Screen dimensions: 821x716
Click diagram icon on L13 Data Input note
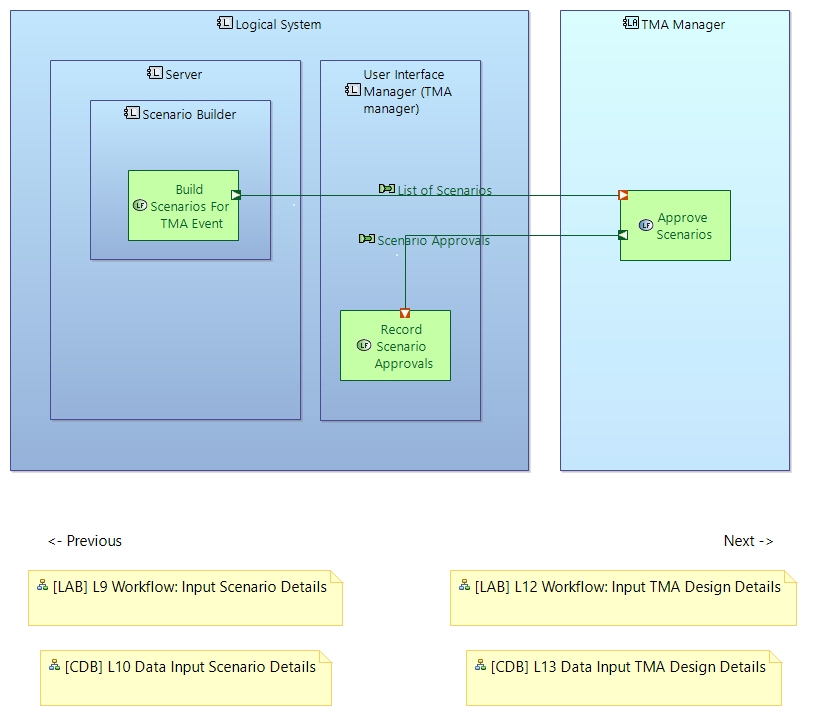click(x=481, y=666)
